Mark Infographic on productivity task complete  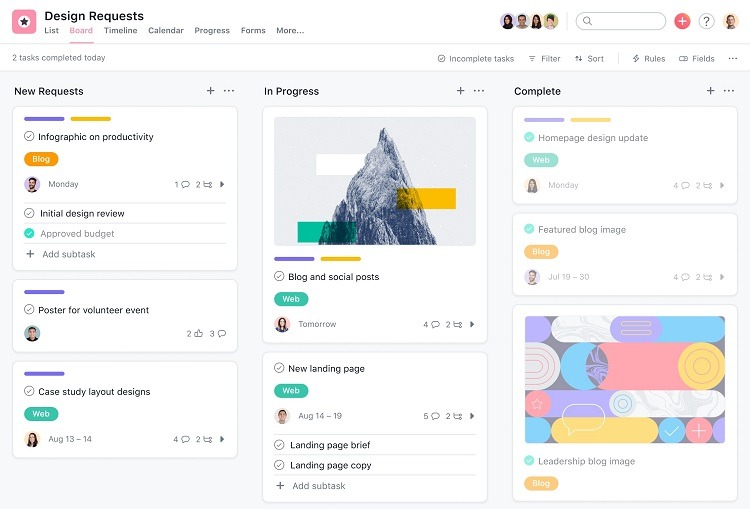(x=30, y=137)
